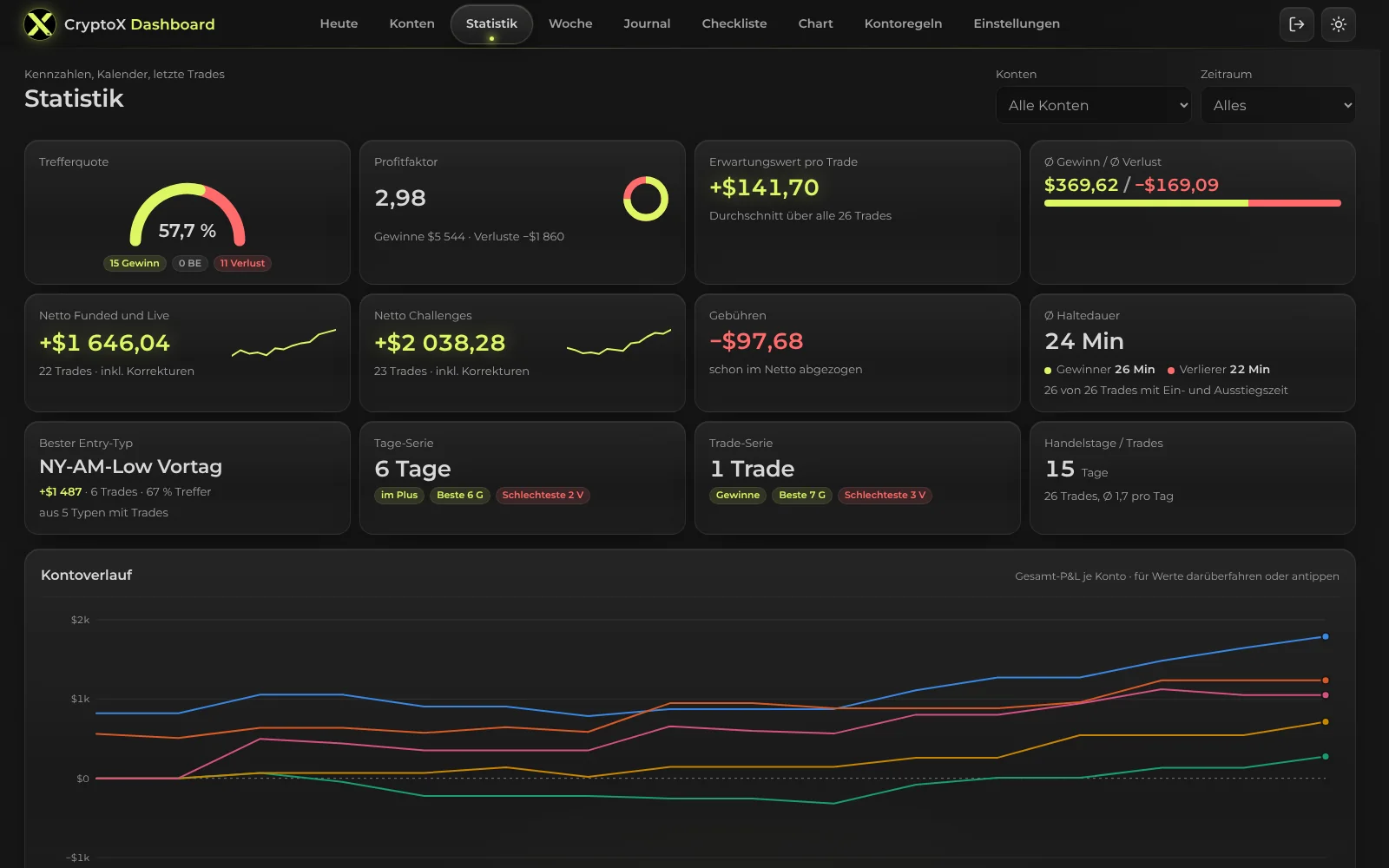Click the CryptoX logo icon
This screenshot has width=1389, height=868.
point(39,24)
